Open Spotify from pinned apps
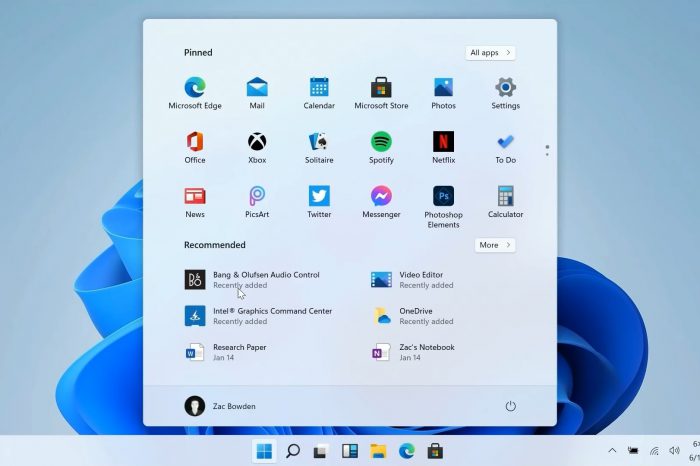The image size is (700, 466). [381, 147]
